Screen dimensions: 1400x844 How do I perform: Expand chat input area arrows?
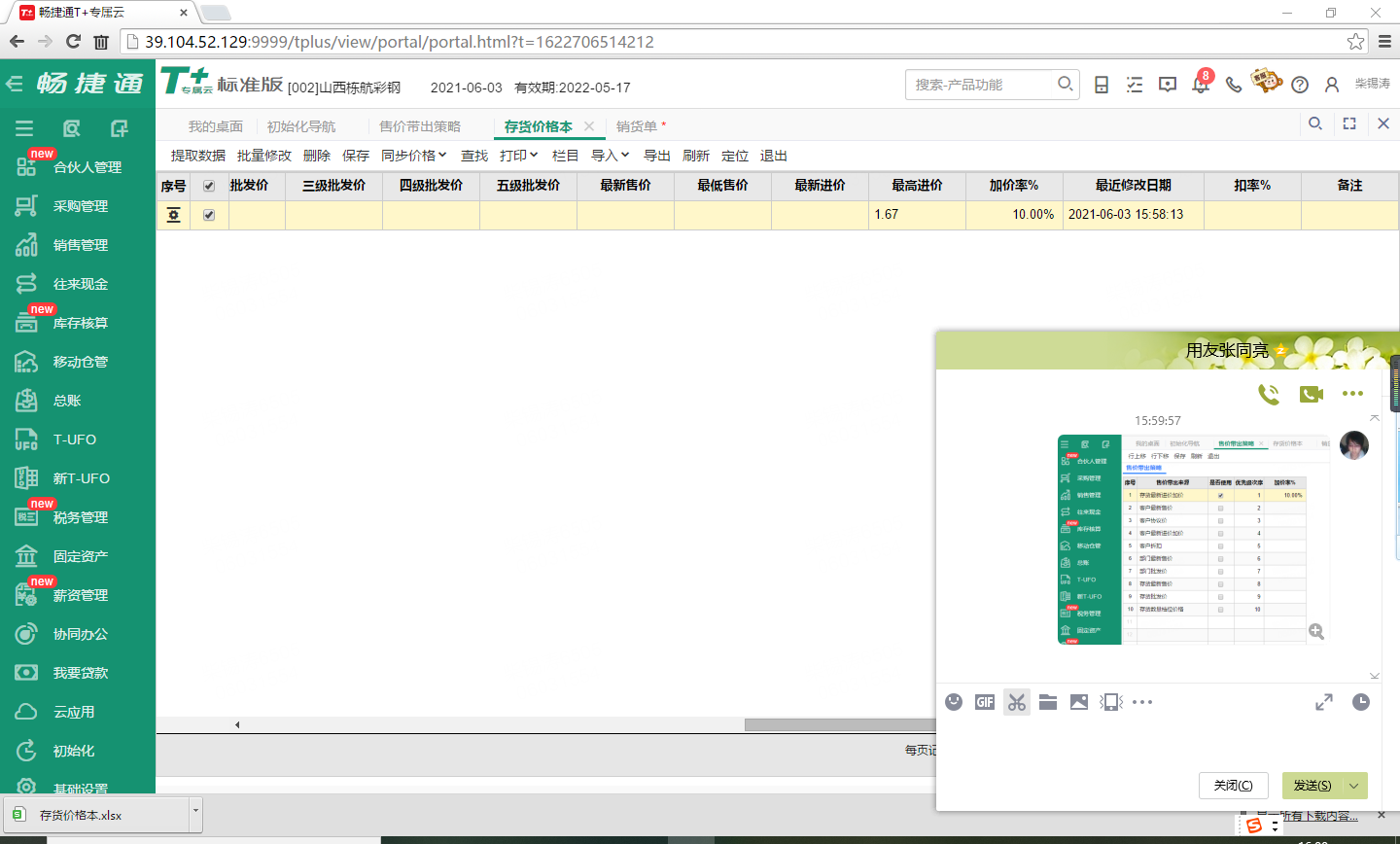pos(1324,702)
